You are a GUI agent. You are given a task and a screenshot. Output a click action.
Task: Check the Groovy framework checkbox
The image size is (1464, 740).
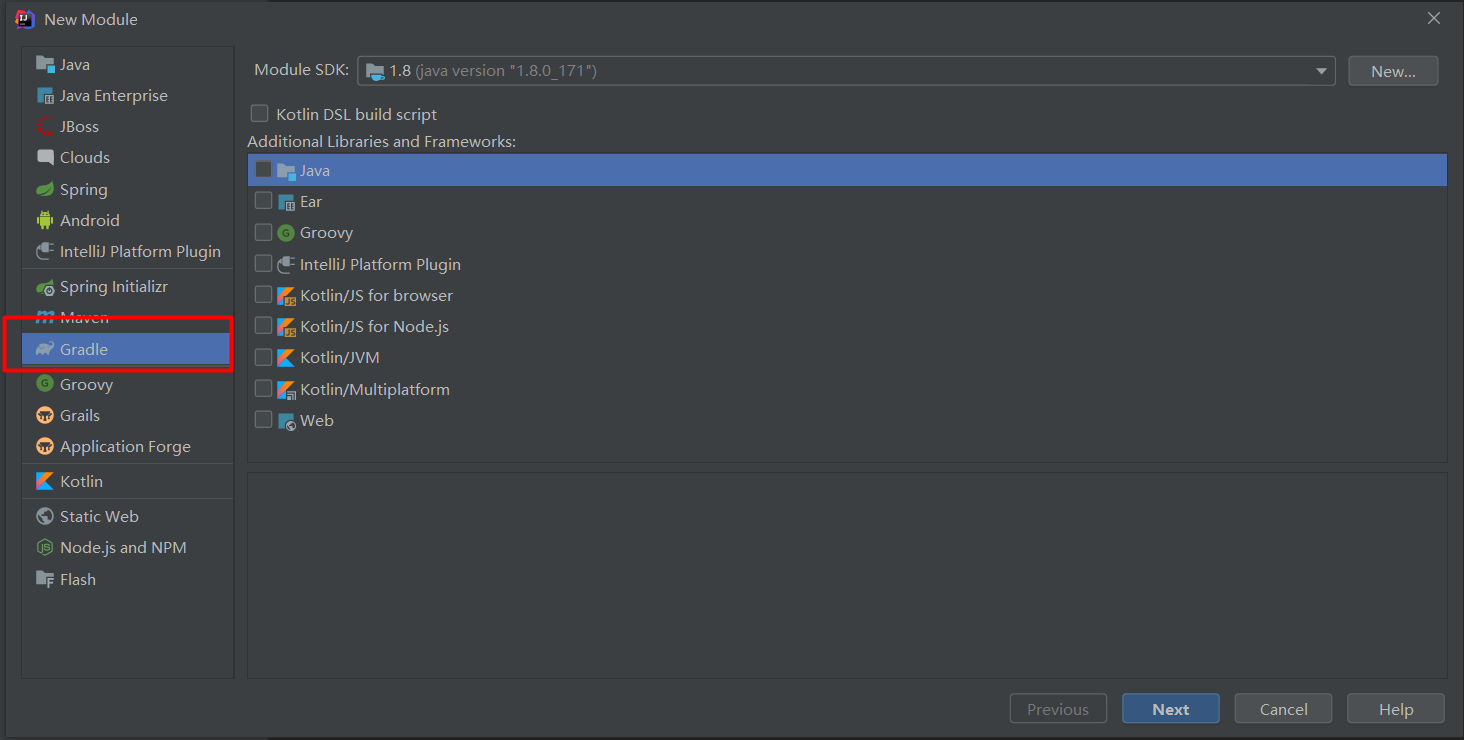264,232
